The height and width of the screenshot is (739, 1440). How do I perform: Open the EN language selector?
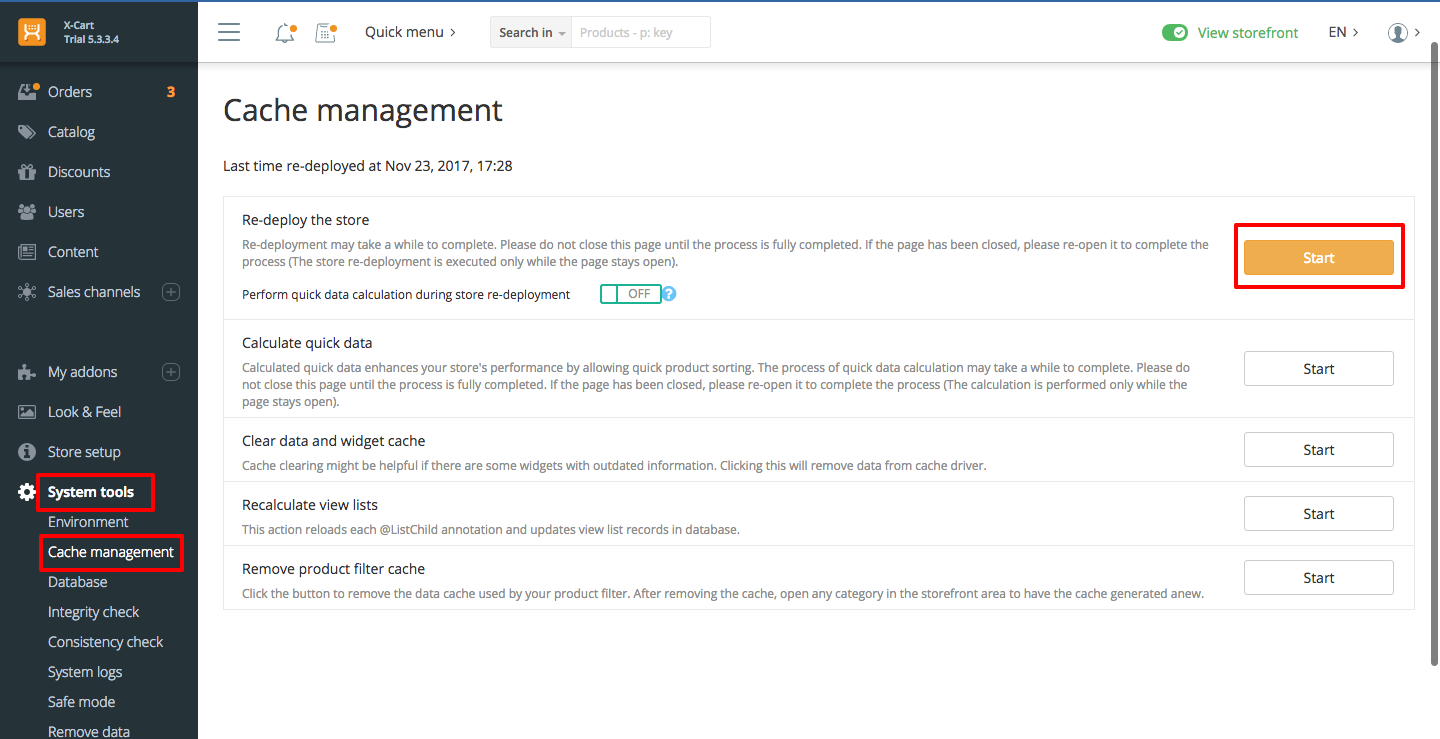(1342, 32)
